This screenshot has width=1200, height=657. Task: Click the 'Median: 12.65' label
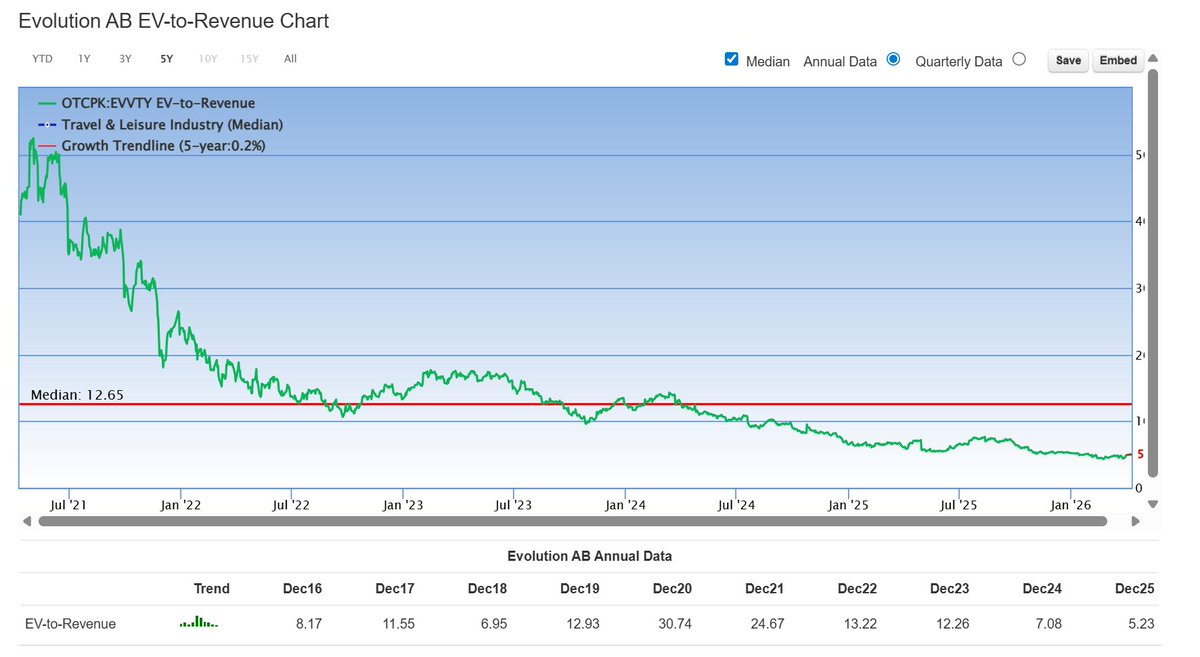pos(77,395)
